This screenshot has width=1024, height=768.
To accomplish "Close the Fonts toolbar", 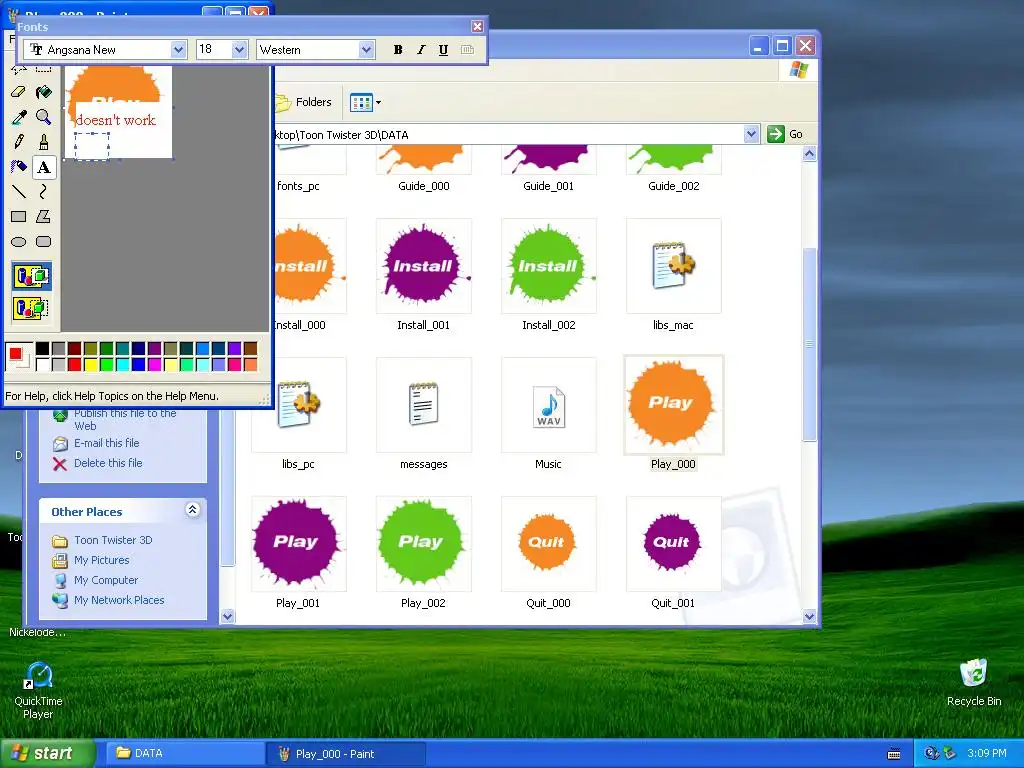I will click(477, 26).
